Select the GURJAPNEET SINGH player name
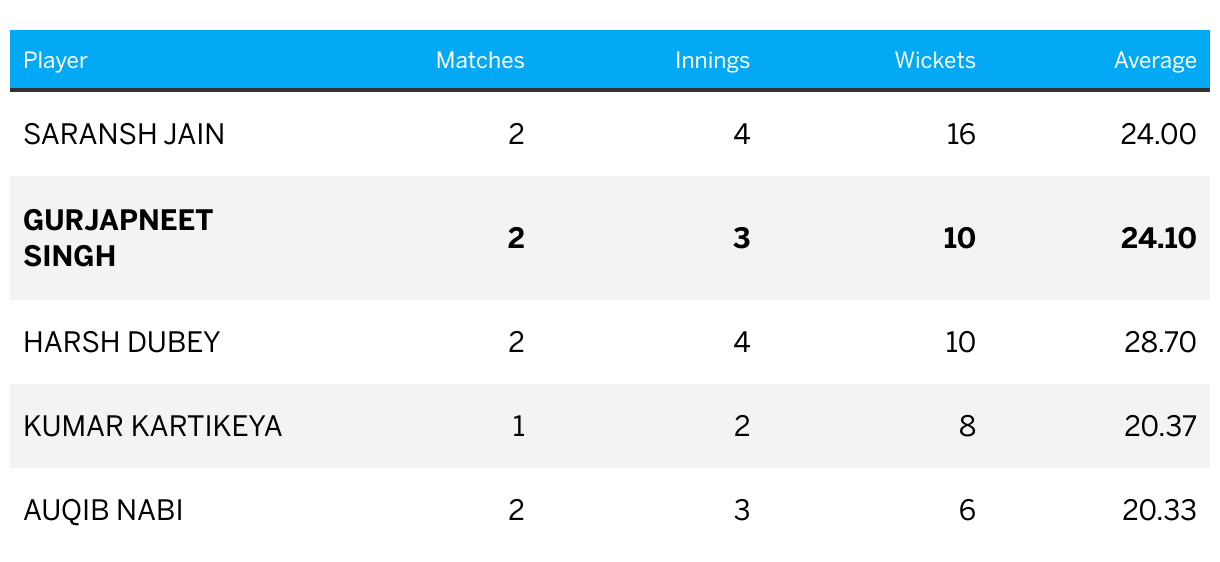 pyautogui.click(x=118, y=238)
